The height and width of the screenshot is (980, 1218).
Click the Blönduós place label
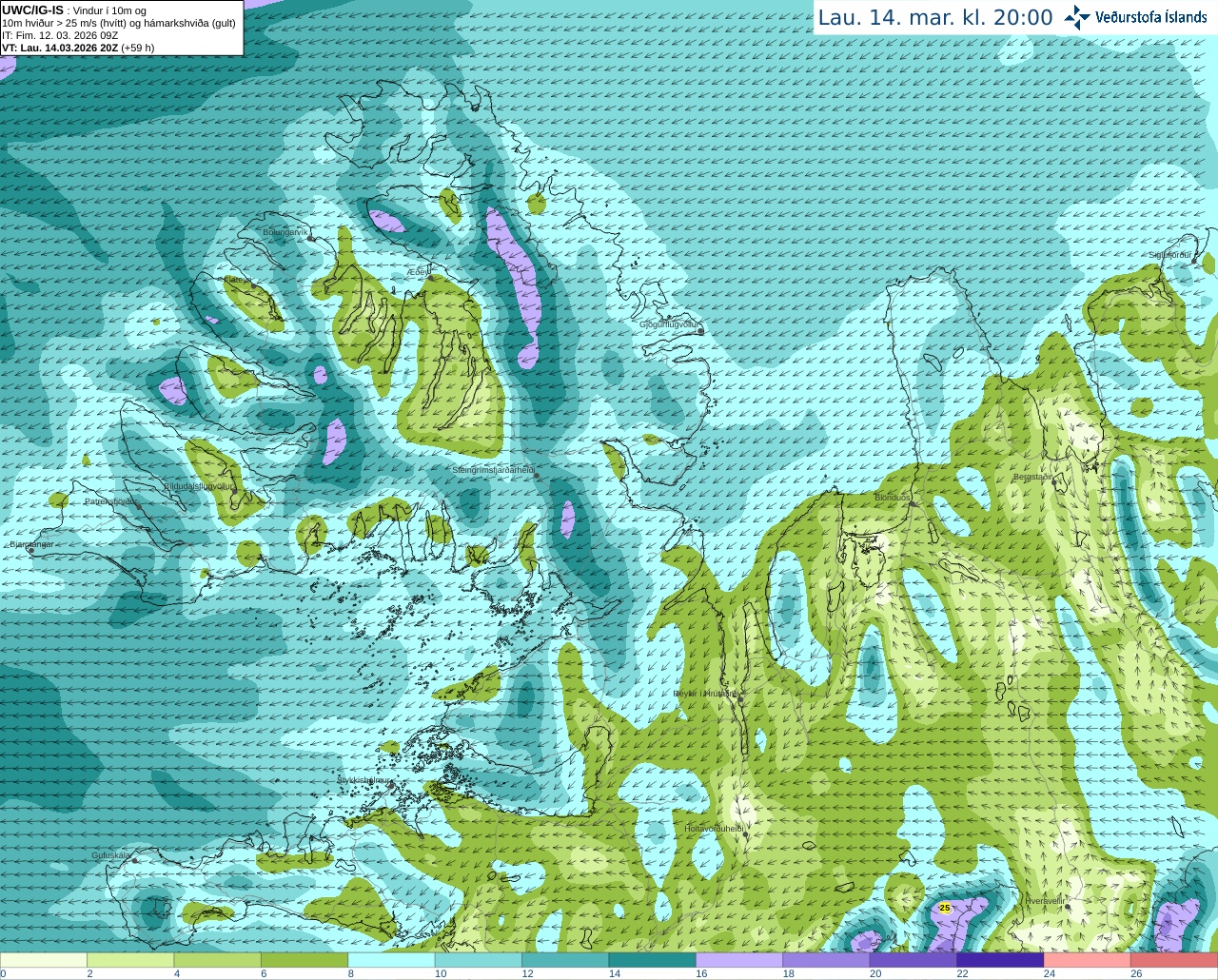[893, 498]
